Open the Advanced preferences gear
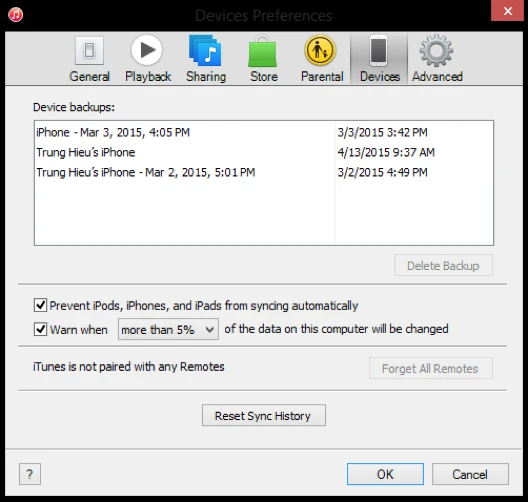The width and height of the screenshot is (528, 502). pos(437,59)
